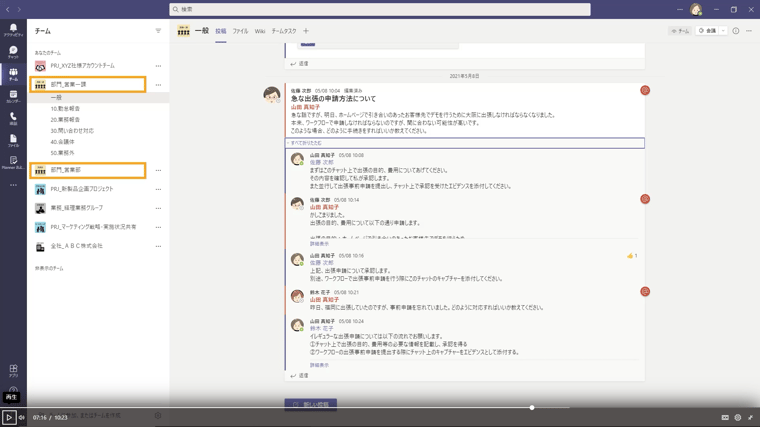Open the Calls phone icon
The height and width of the screenshot is (427, 760).
point(13,118)
